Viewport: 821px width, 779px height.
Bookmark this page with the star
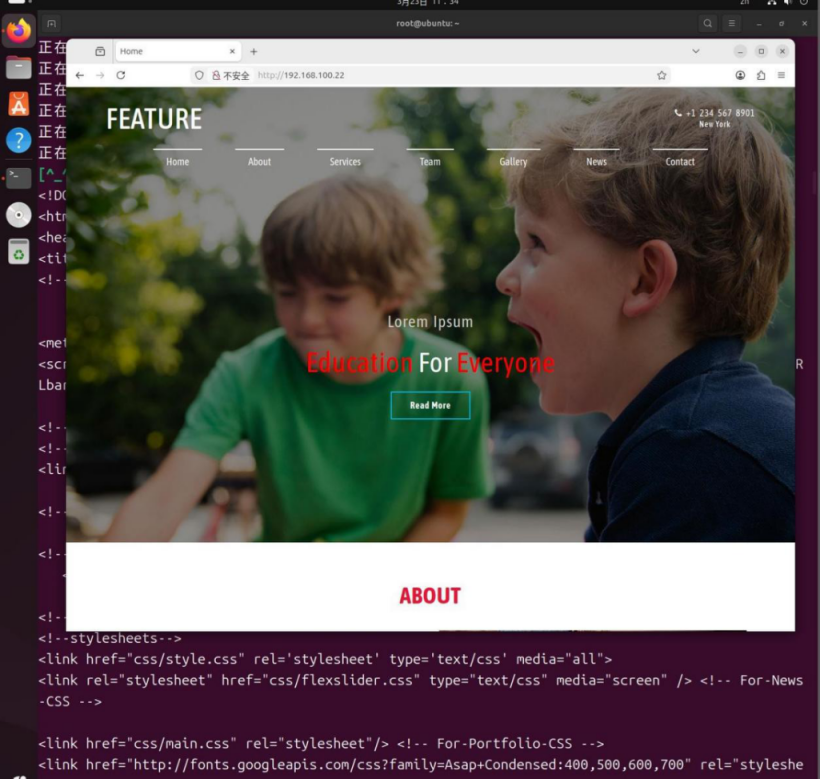pos(662,75)
